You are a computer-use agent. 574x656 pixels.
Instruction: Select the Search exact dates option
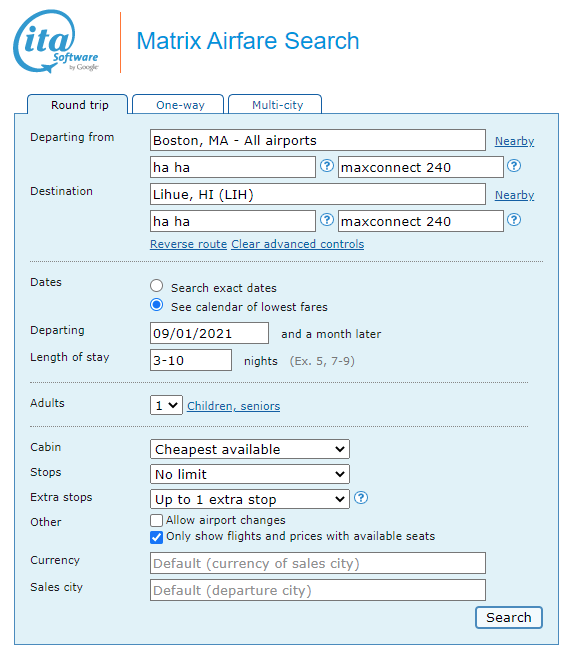pyautogui.click(x=156, y=286)
